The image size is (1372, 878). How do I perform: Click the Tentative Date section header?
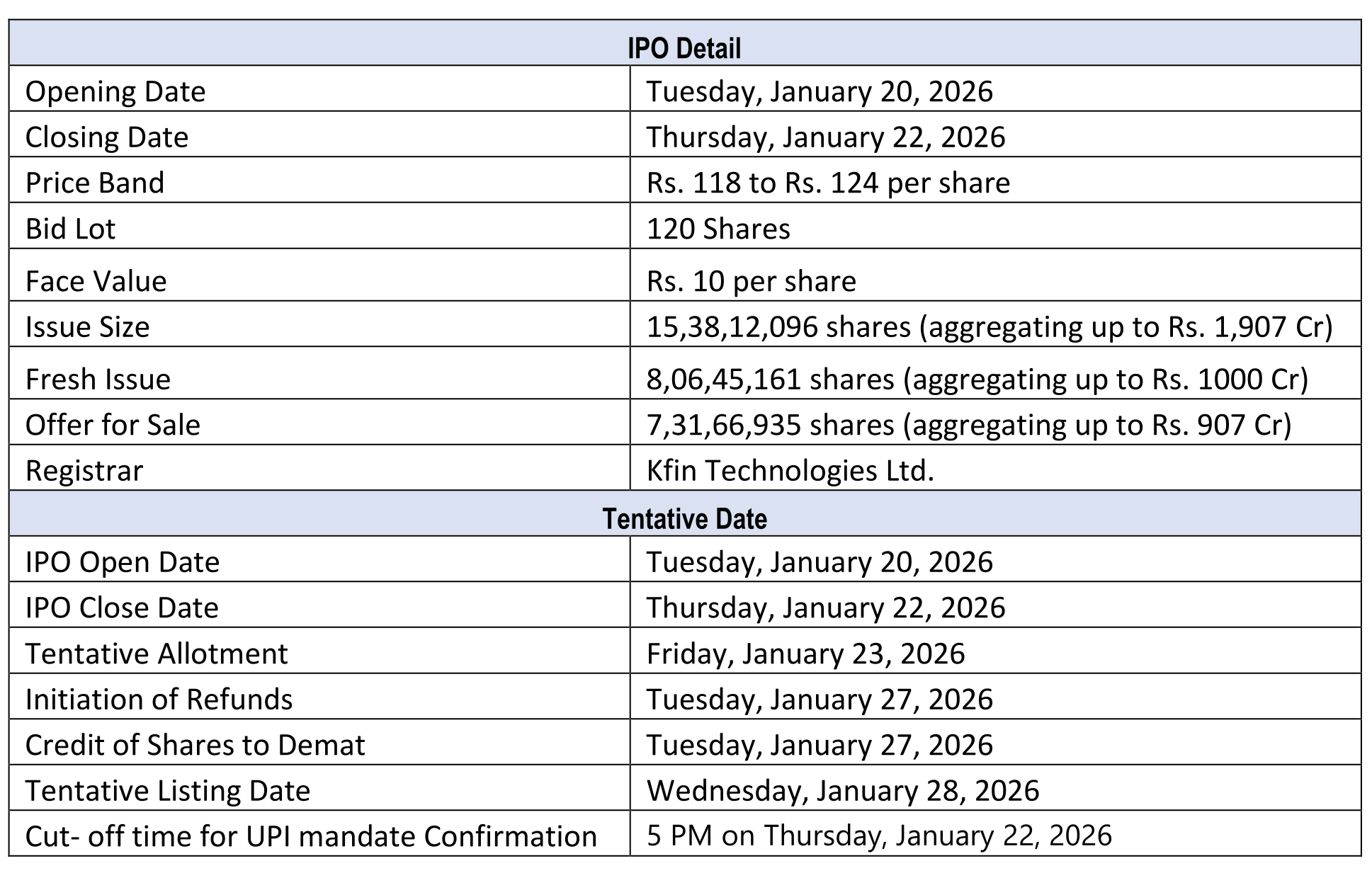click(684, 518)
